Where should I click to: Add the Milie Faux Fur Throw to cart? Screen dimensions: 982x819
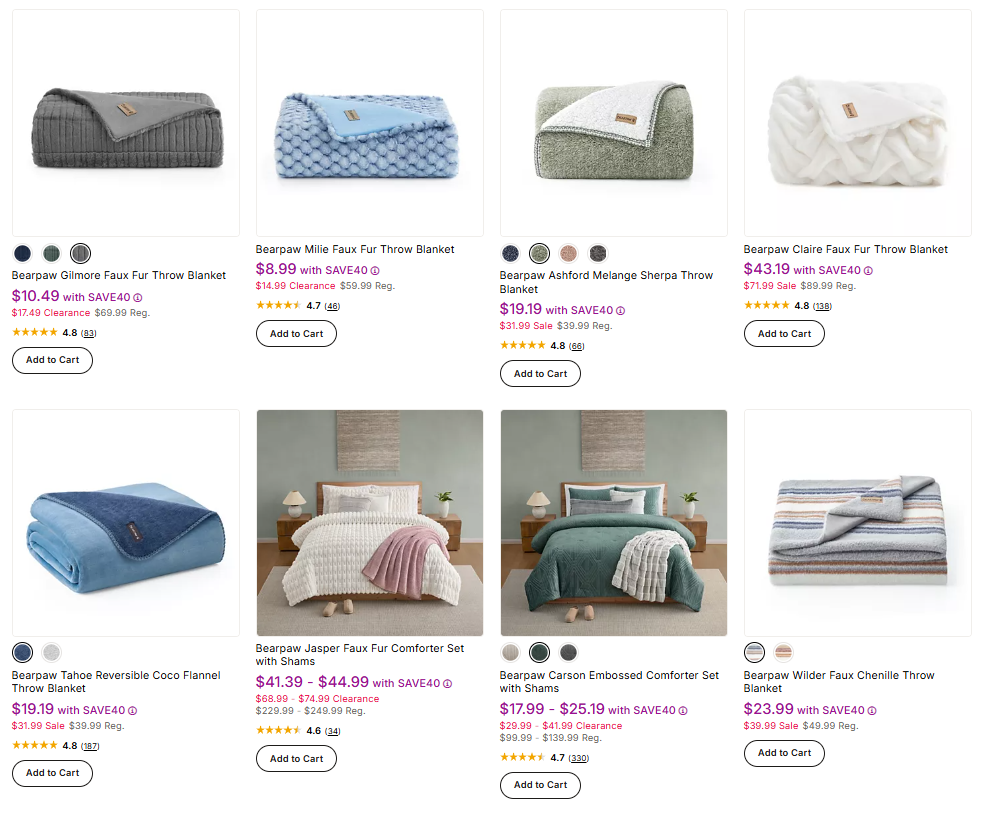pyautogui.click(x=296, y=333)
